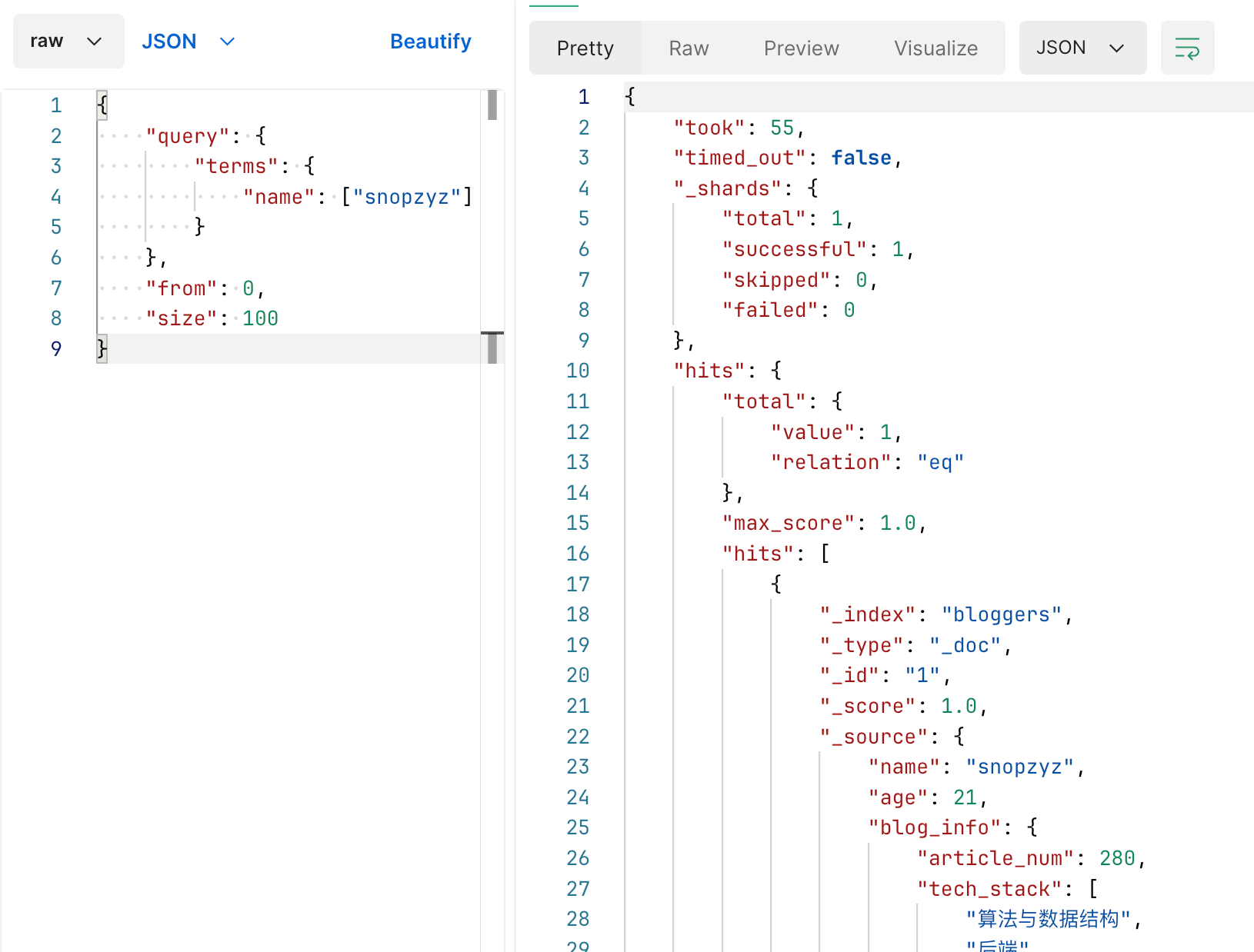This screenshot has width=1254, height=952.
Task: Click the "value" key under hits total
Action: (x=812, y=432)
